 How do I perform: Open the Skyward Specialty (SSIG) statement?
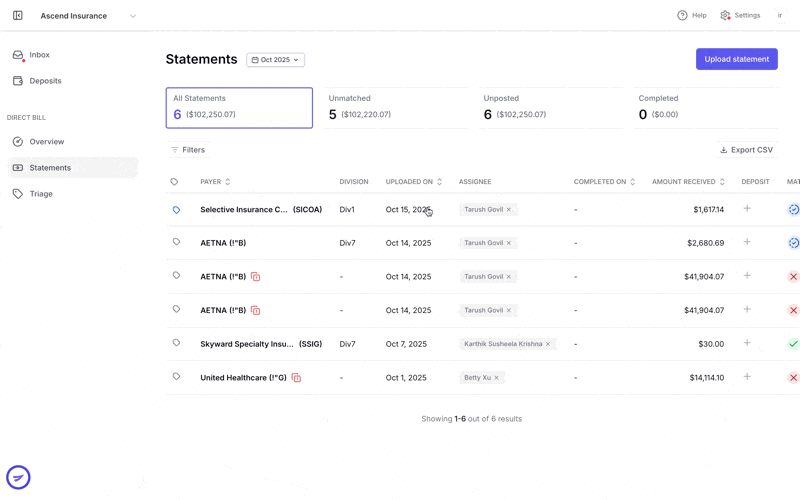tap(261, 344)
